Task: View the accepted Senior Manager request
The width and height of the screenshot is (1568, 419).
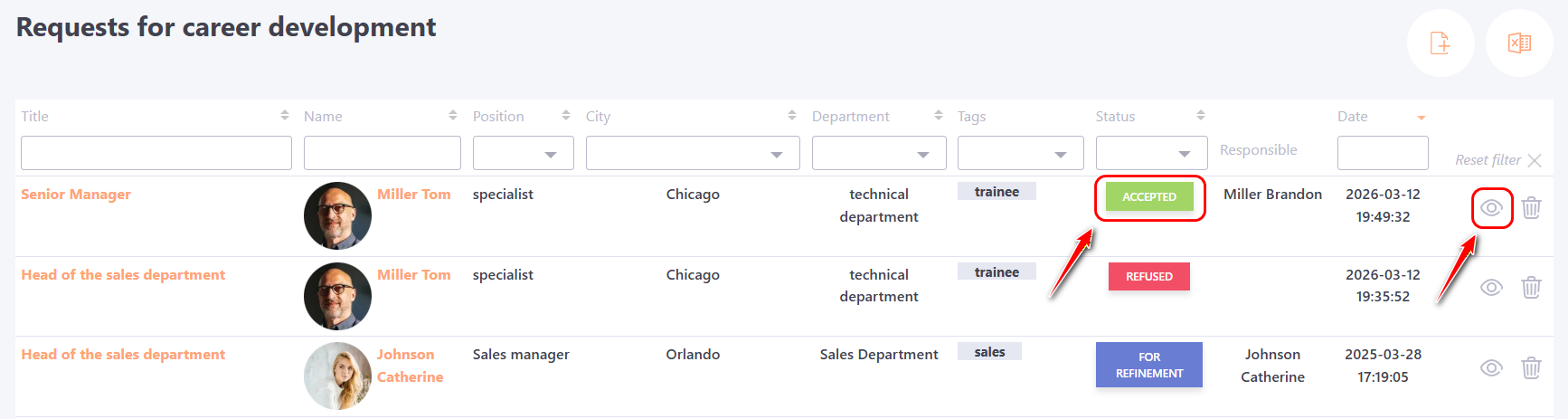Action: [1491, 208]
